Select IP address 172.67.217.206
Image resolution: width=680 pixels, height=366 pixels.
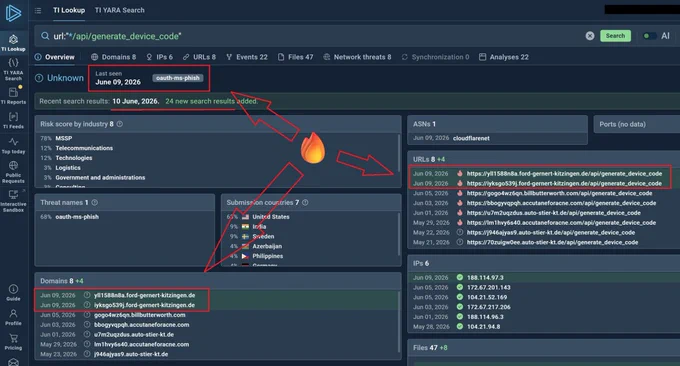coord(489,307)
